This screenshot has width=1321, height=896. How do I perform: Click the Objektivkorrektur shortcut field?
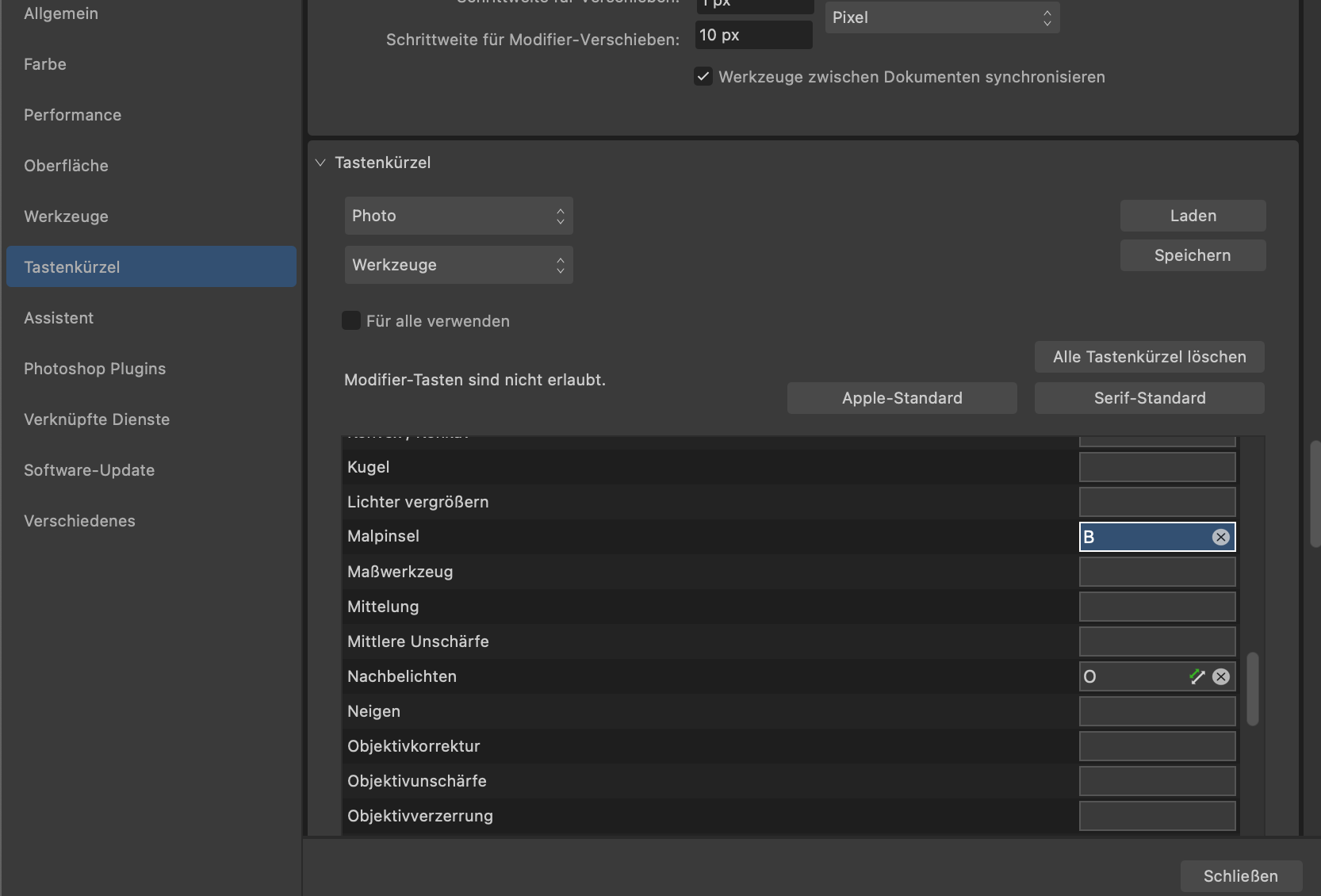point(1157,746)
